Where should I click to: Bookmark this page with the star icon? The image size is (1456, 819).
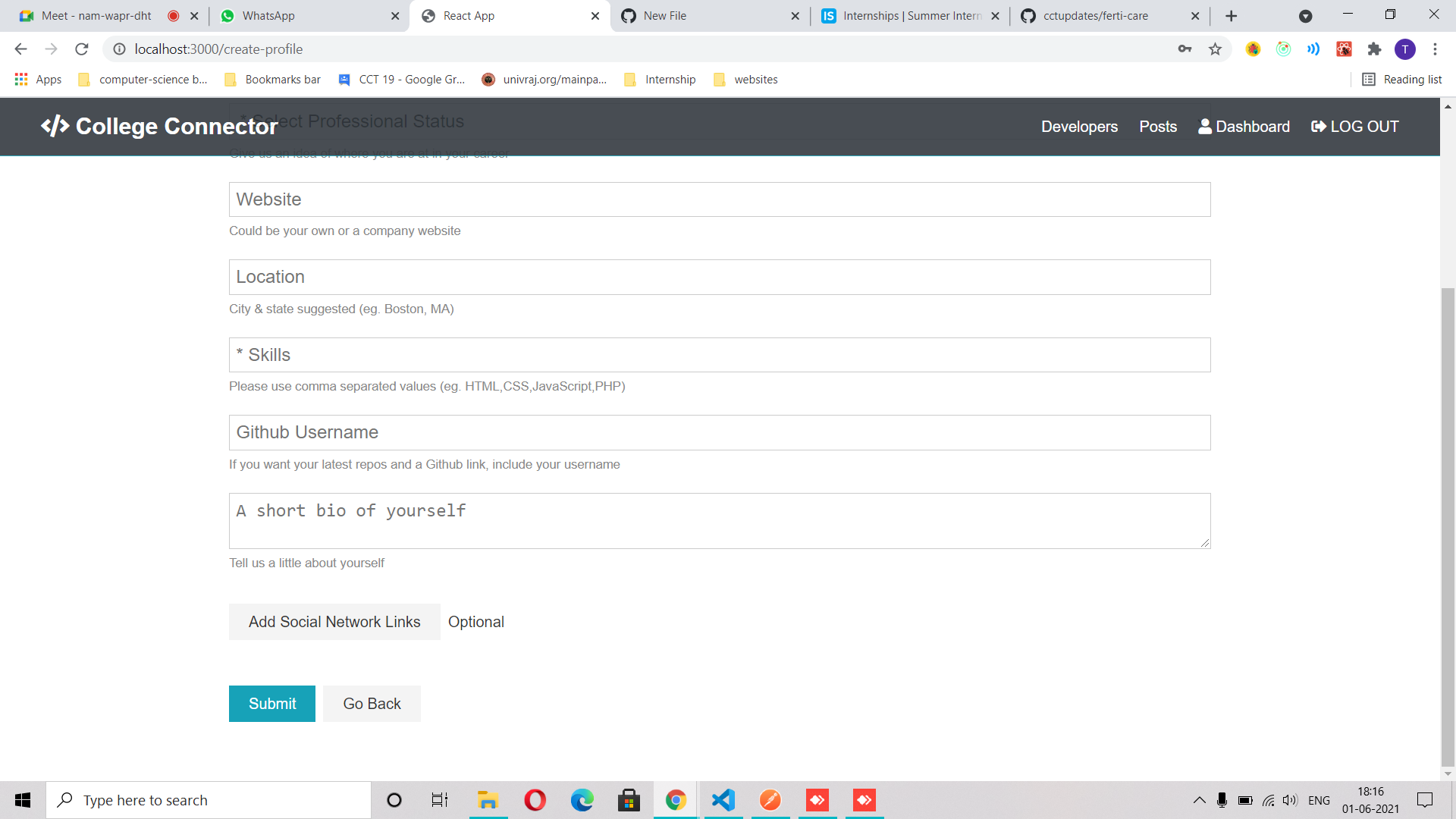(1216, 49)
